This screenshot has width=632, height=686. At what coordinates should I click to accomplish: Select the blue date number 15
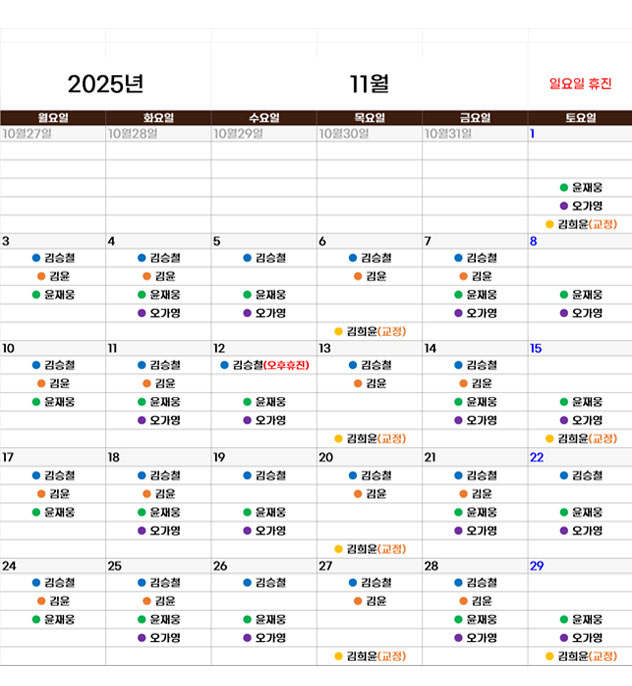536,348
